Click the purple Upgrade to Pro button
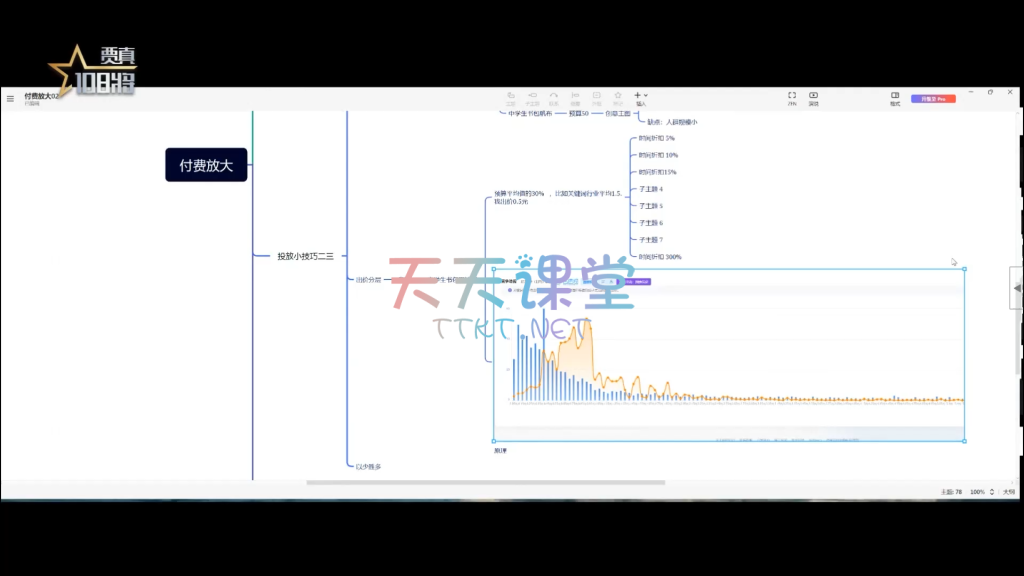This screenshot has width=1024, height=576. 933,99
